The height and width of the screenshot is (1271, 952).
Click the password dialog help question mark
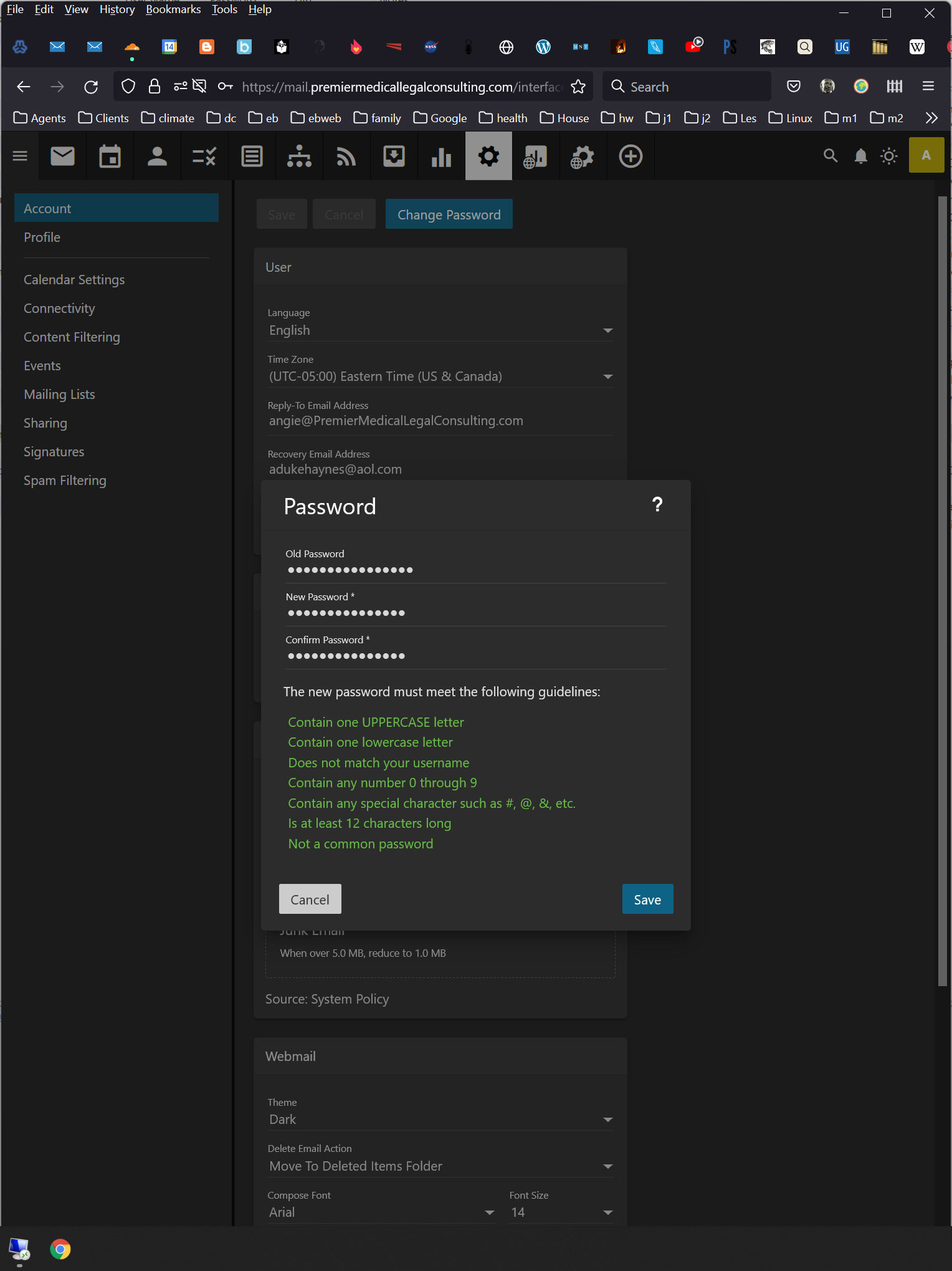tap(657, 505)
